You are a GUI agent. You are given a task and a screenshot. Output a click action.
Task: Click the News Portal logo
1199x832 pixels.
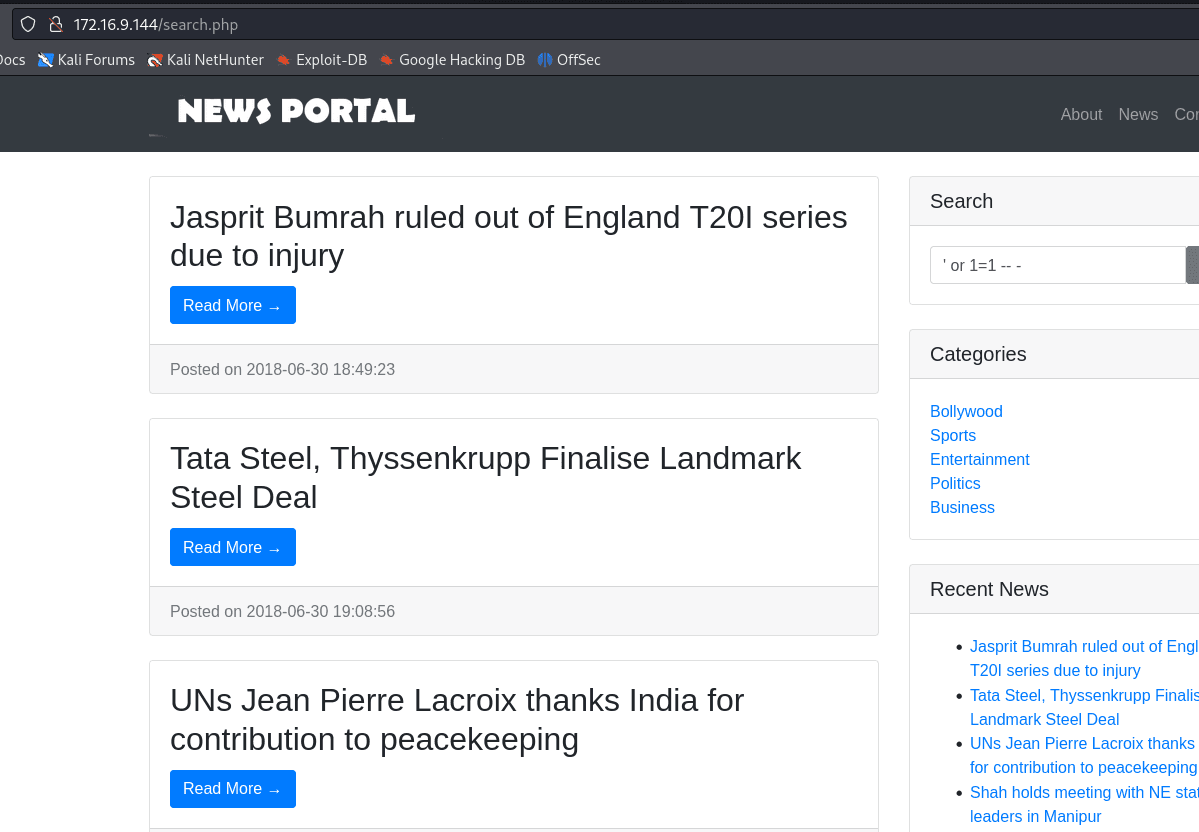[x=295, y=112]
